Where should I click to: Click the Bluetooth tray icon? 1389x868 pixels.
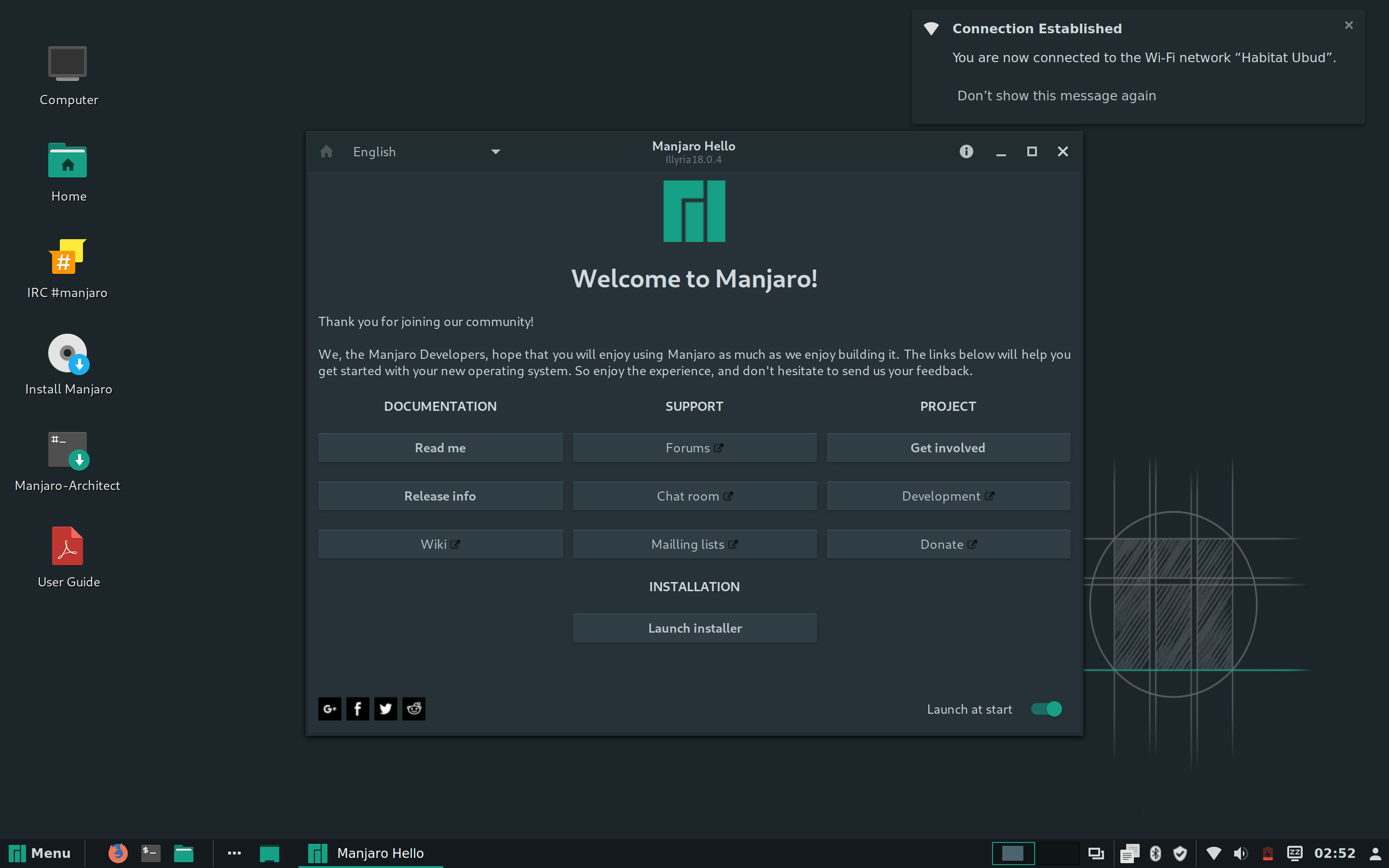[x=1156, y=854]
